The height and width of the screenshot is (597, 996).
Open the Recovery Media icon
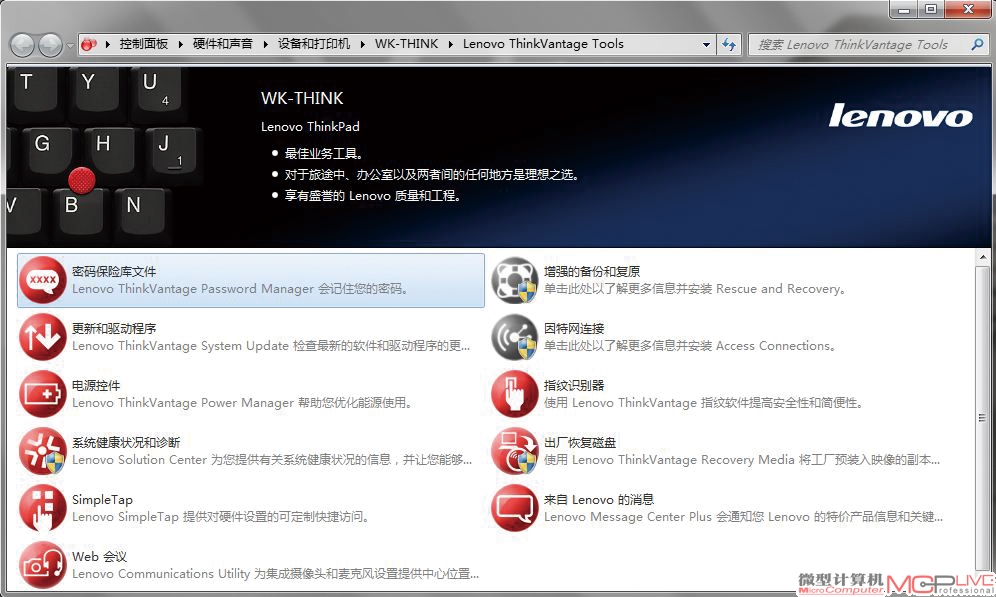[515, 452]
